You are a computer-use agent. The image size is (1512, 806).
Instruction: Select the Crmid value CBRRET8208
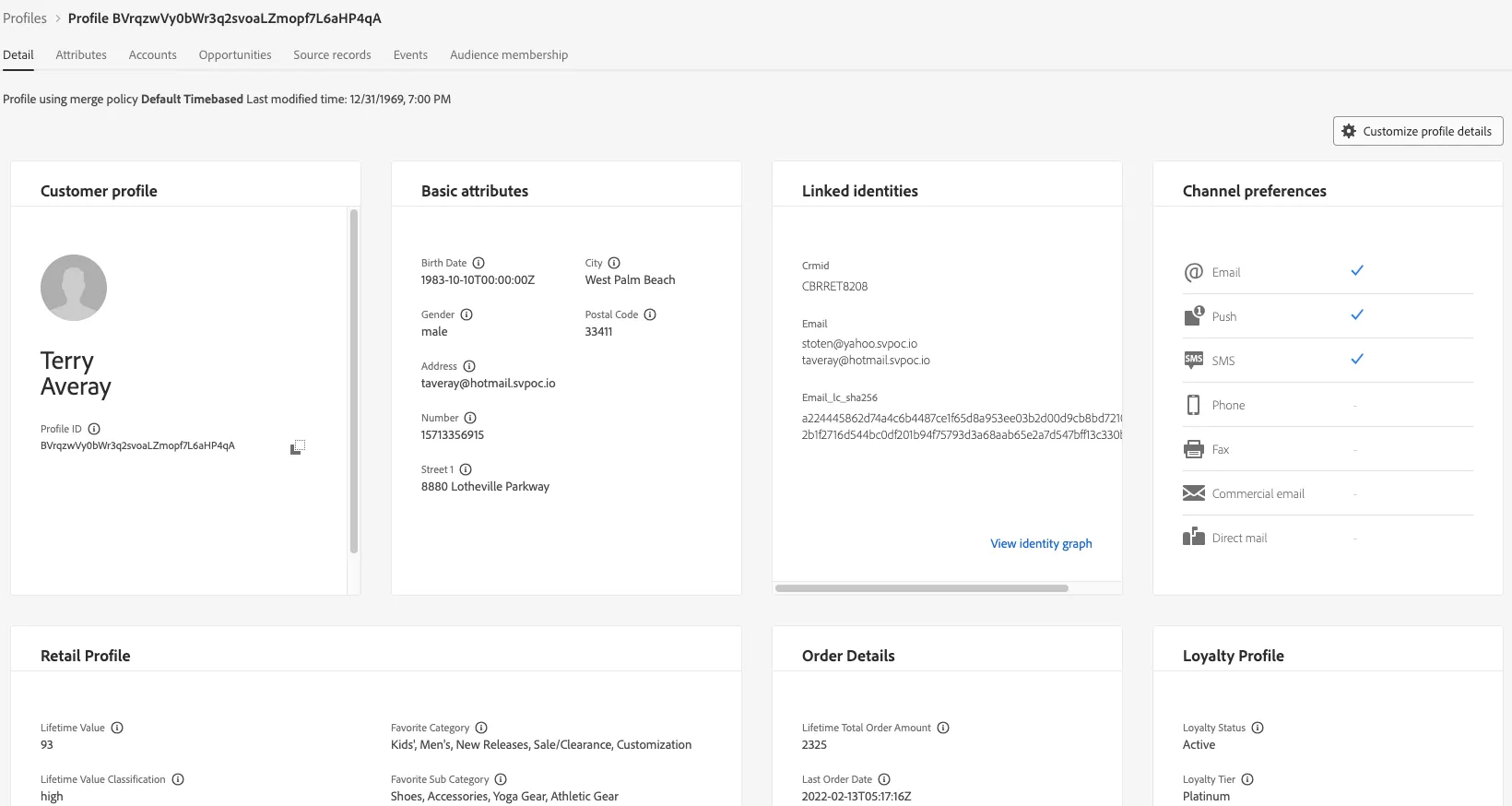point(834,286)
